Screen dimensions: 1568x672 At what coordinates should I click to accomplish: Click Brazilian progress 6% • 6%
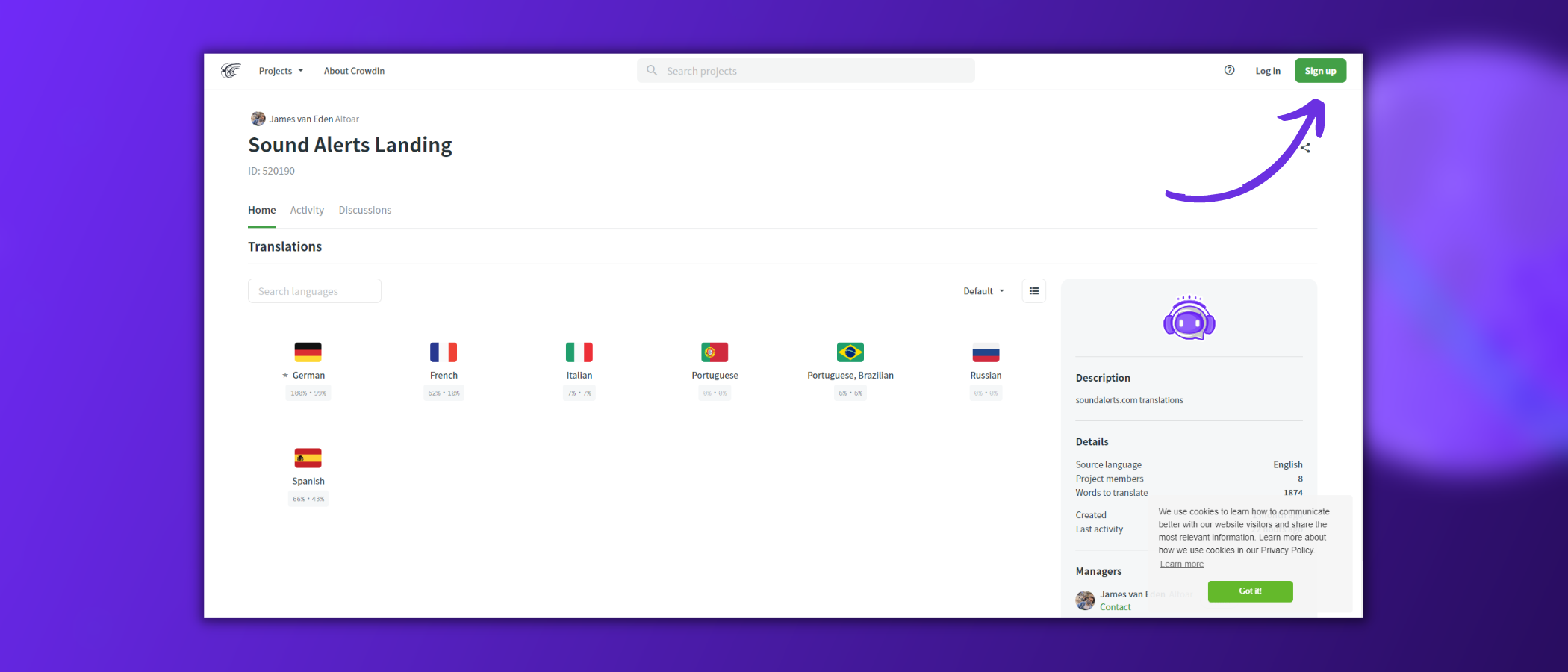[x=850, y=393]
